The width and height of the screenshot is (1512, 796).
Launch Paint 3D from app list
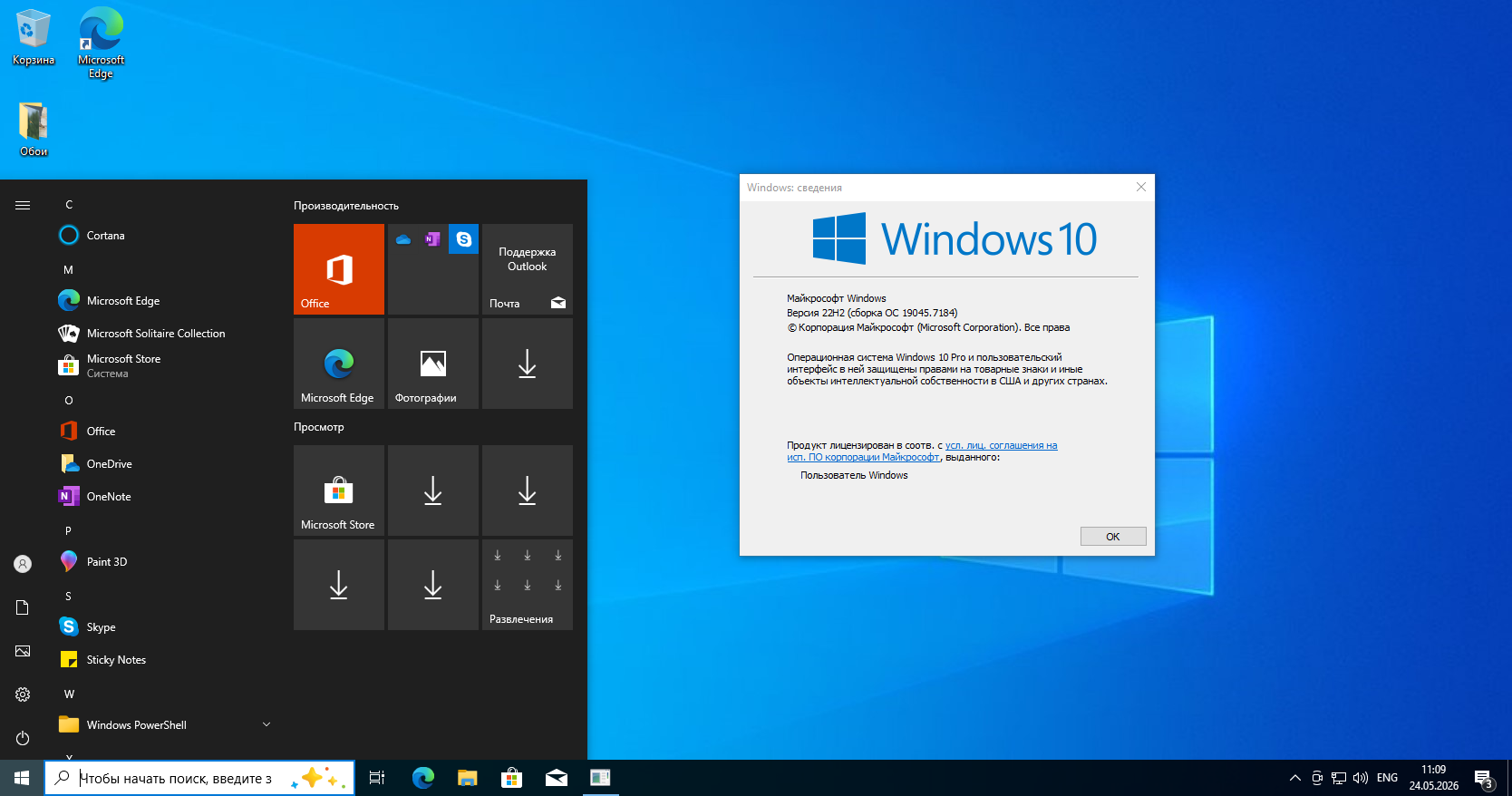[x=165, y=562]
